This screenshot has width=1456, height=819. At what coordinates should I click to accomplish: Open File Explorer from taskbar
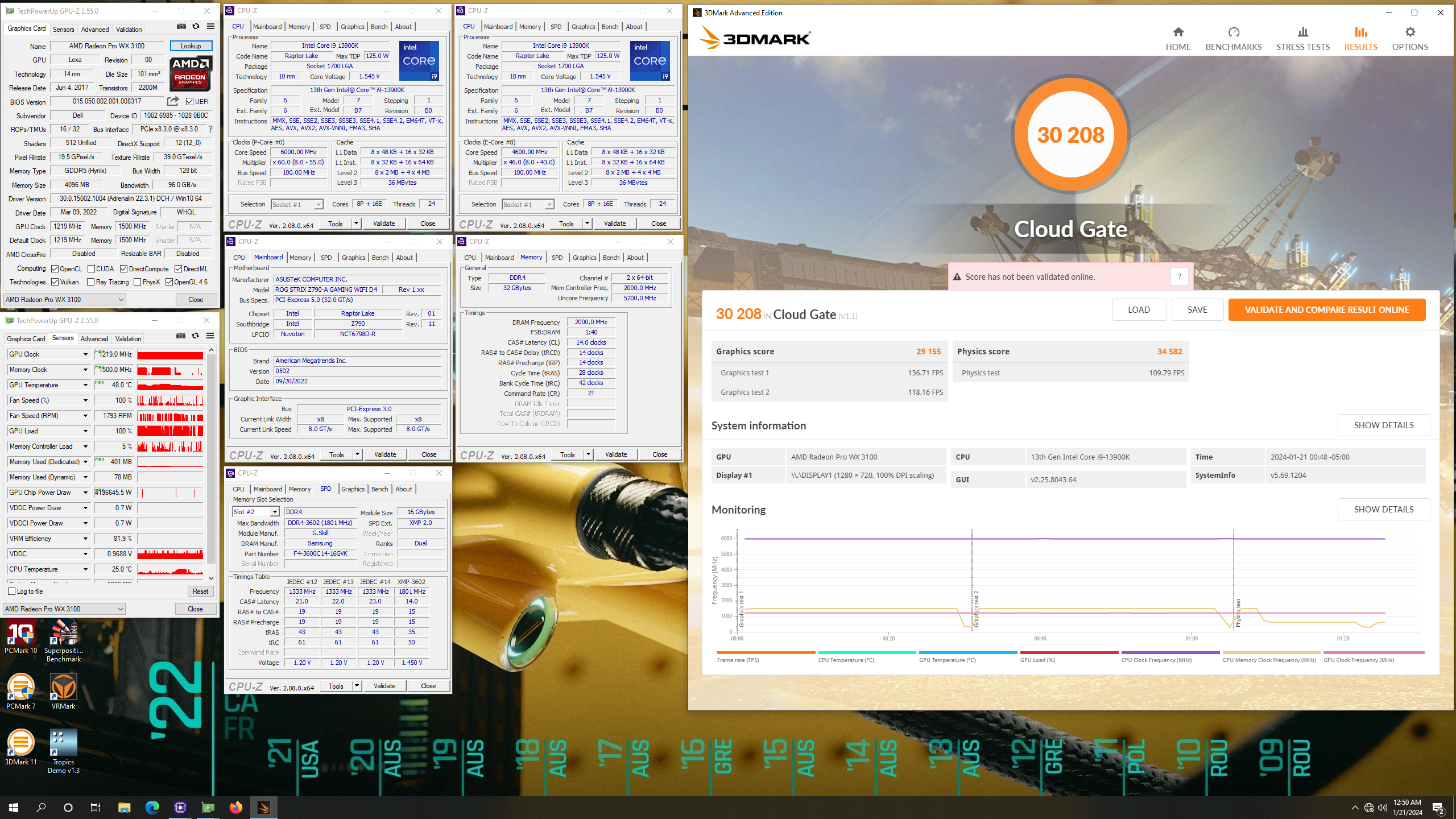[x=124, y=807]
